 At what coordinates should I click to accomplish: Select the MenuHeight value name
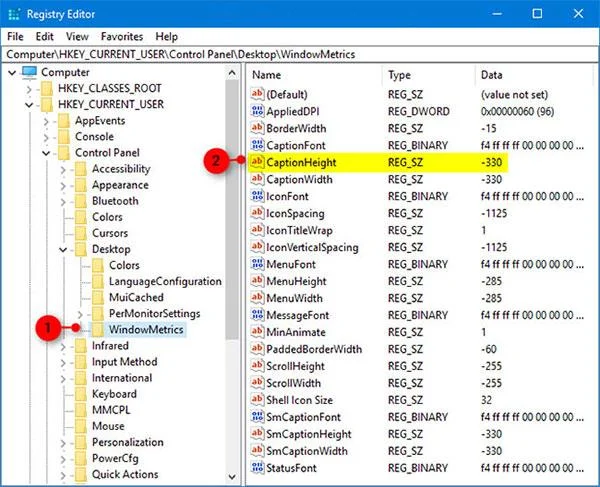[x=296, y=281]
